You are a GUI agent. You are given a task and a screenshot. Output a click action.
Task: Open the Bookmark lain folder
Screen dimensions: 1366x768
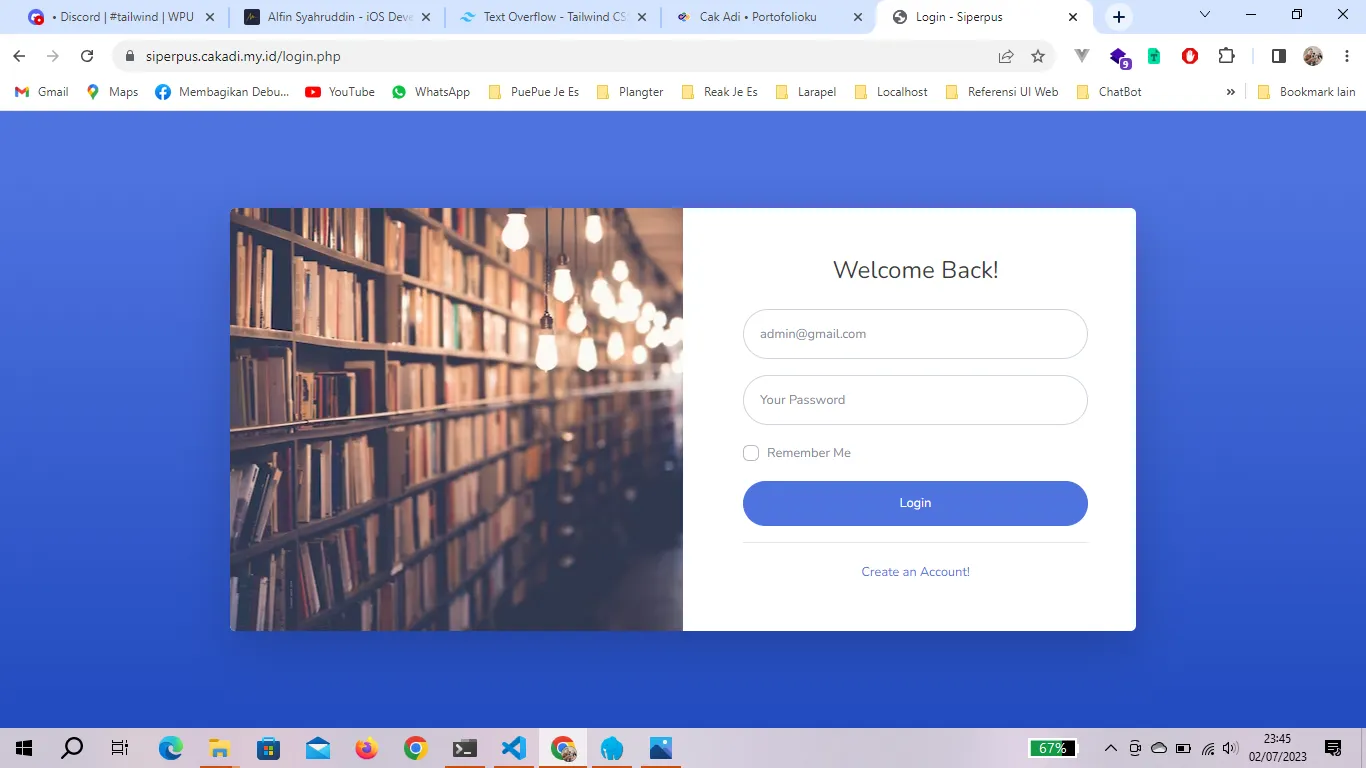pos(1306,92)
